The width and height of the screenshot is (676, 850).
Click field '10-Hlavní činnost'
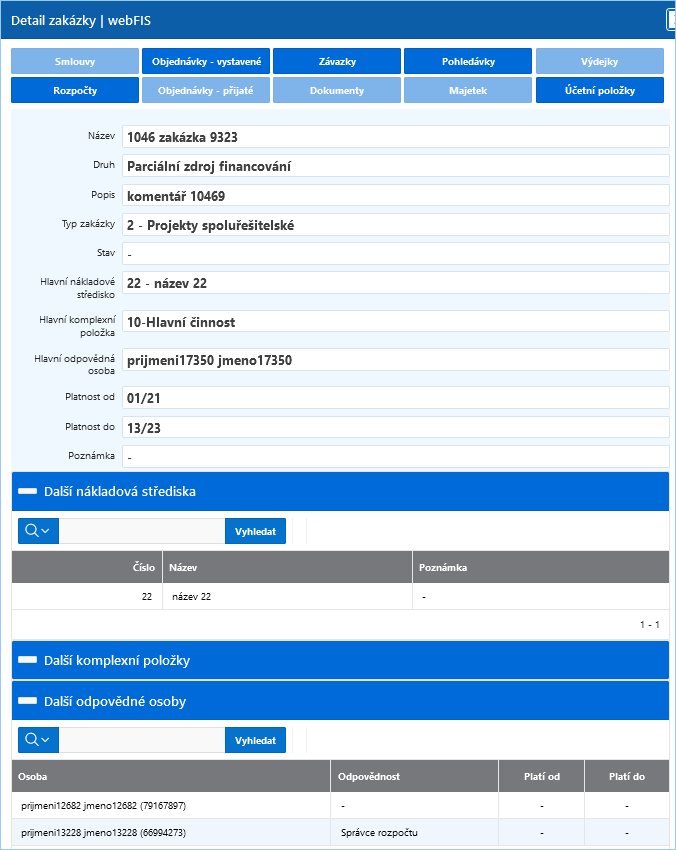(x=396, y=321)
